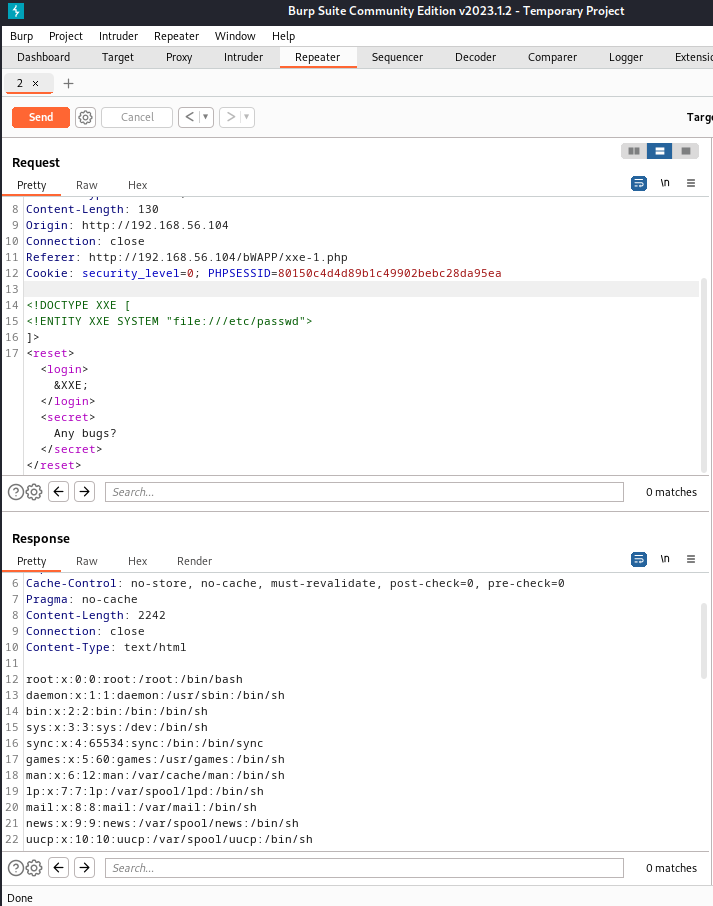The width and height of the screenshot is (713, 906).
Task: Click the Response panel vertical scrollbar
Action: click(x=704, y=640)
